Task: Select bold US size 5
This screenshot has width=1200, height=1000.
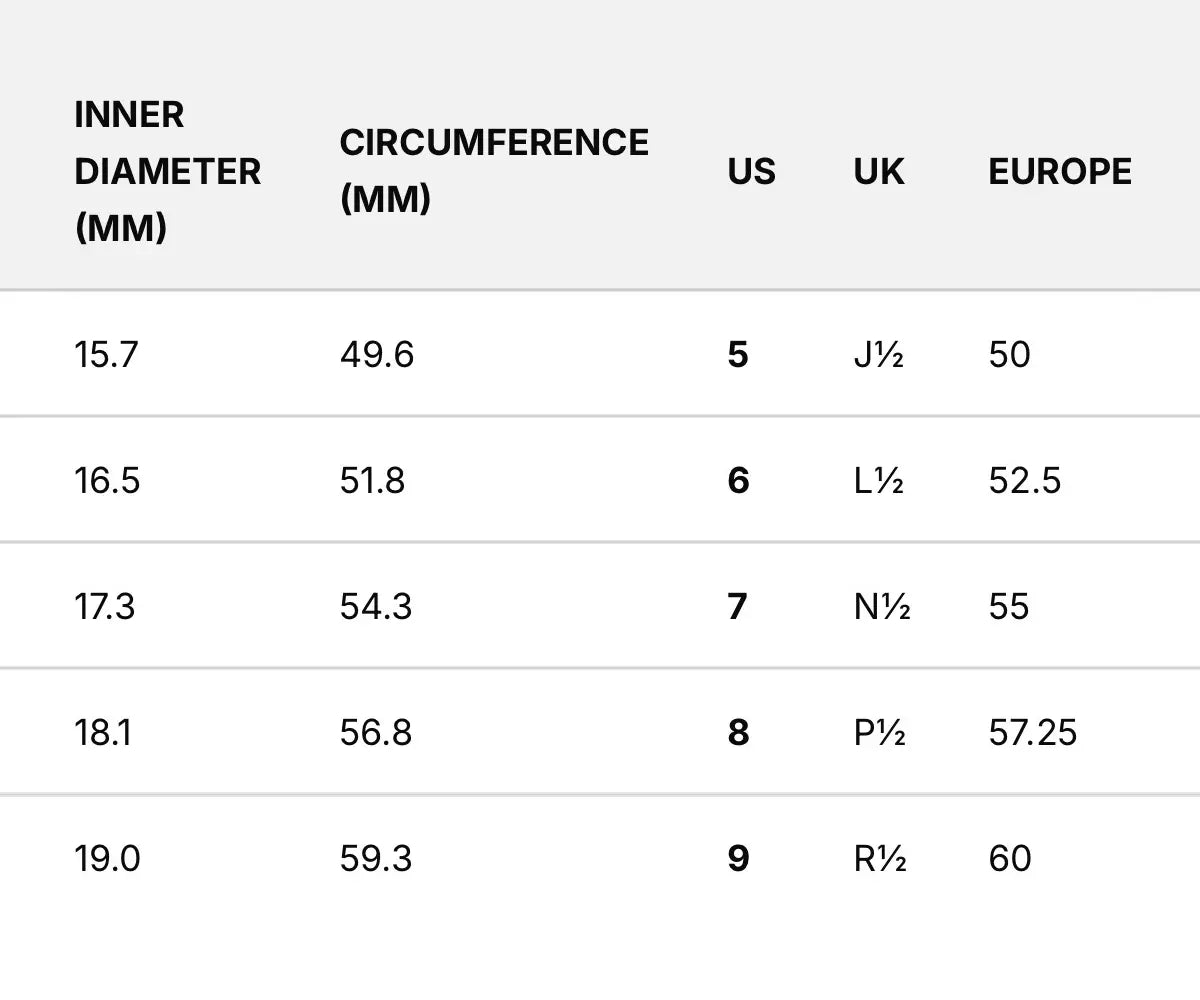Action: (x=738, y=355)
